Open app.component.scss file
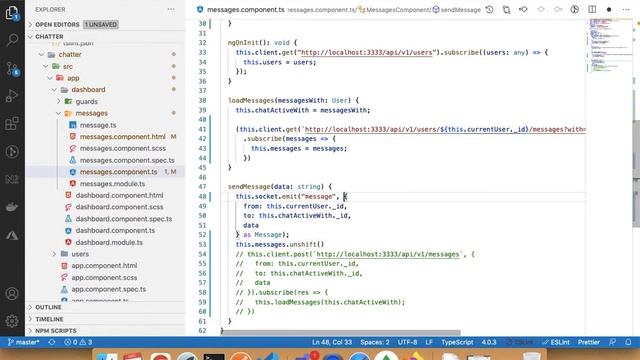Image resolution: width=640 pixels, height=360 pixels. pyautogui.click(x=105, y=277)
